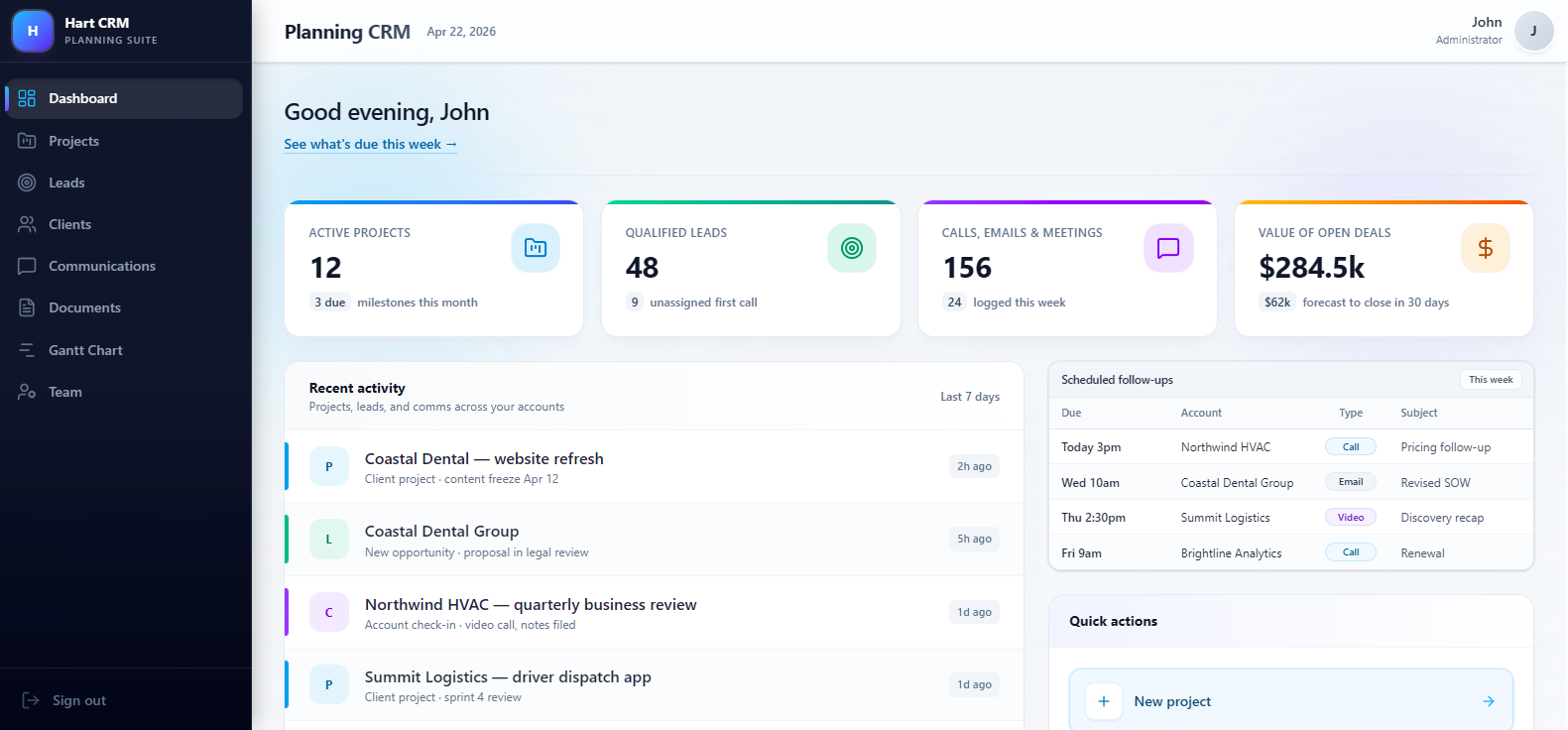The height and width of the screenshot is (730, 1568).
Task: Click the Video tag for Summit Logistics
Action: tap(1351, 518)
